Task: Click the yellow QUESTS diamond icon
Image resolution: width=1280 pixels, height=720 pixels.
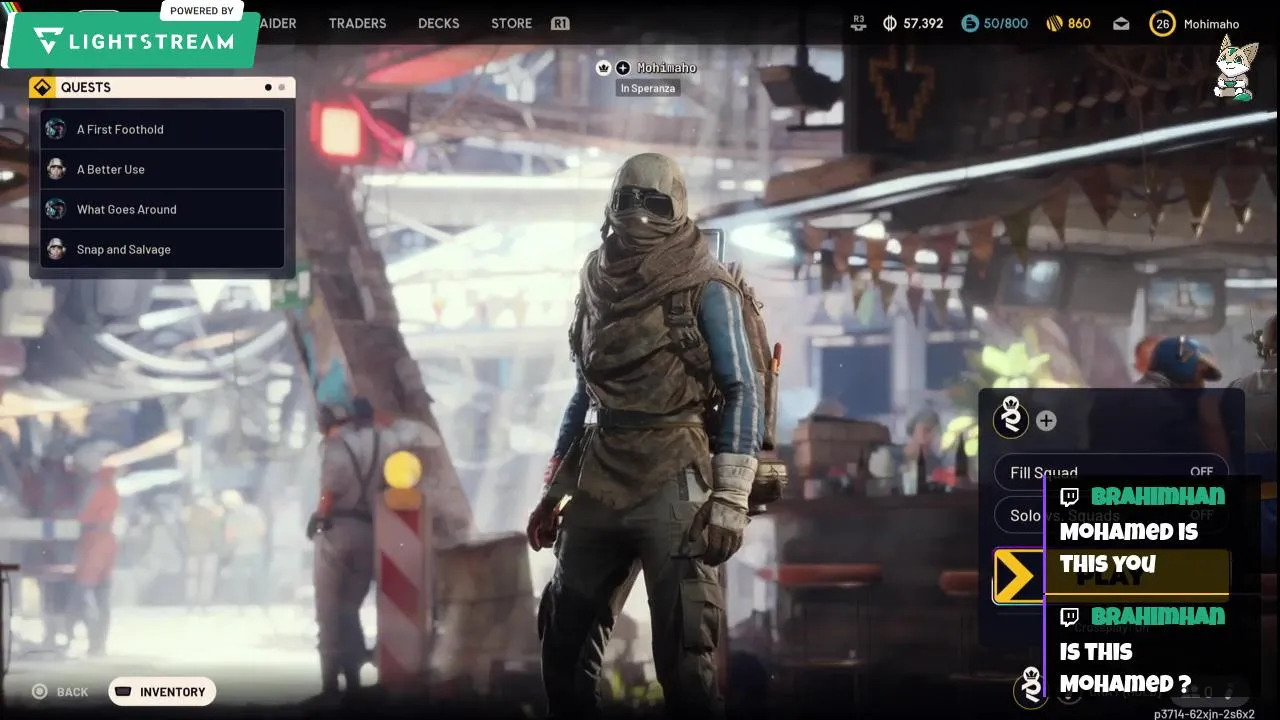Action: 42,87
